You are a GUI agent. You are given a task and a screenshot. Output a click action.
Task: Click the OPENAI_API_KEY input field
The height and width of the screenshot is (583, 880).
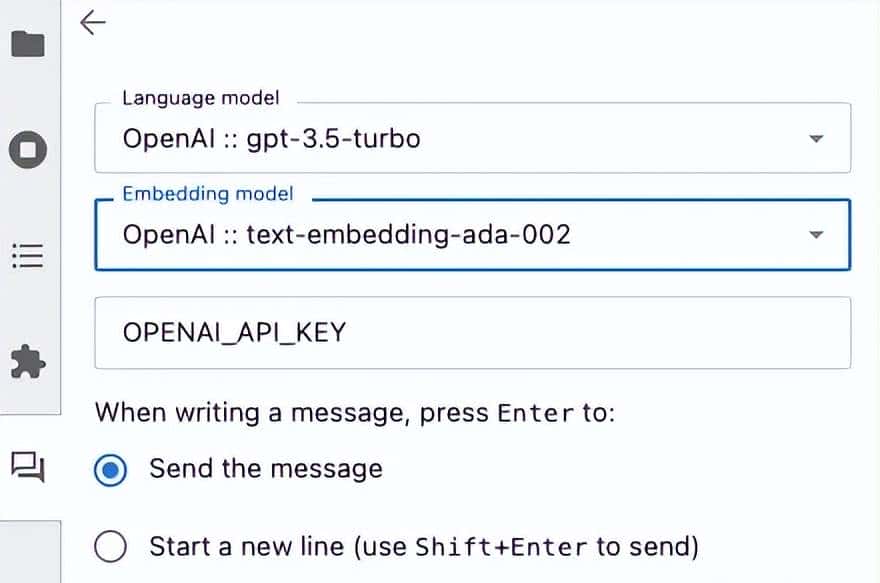pos(472,332)
